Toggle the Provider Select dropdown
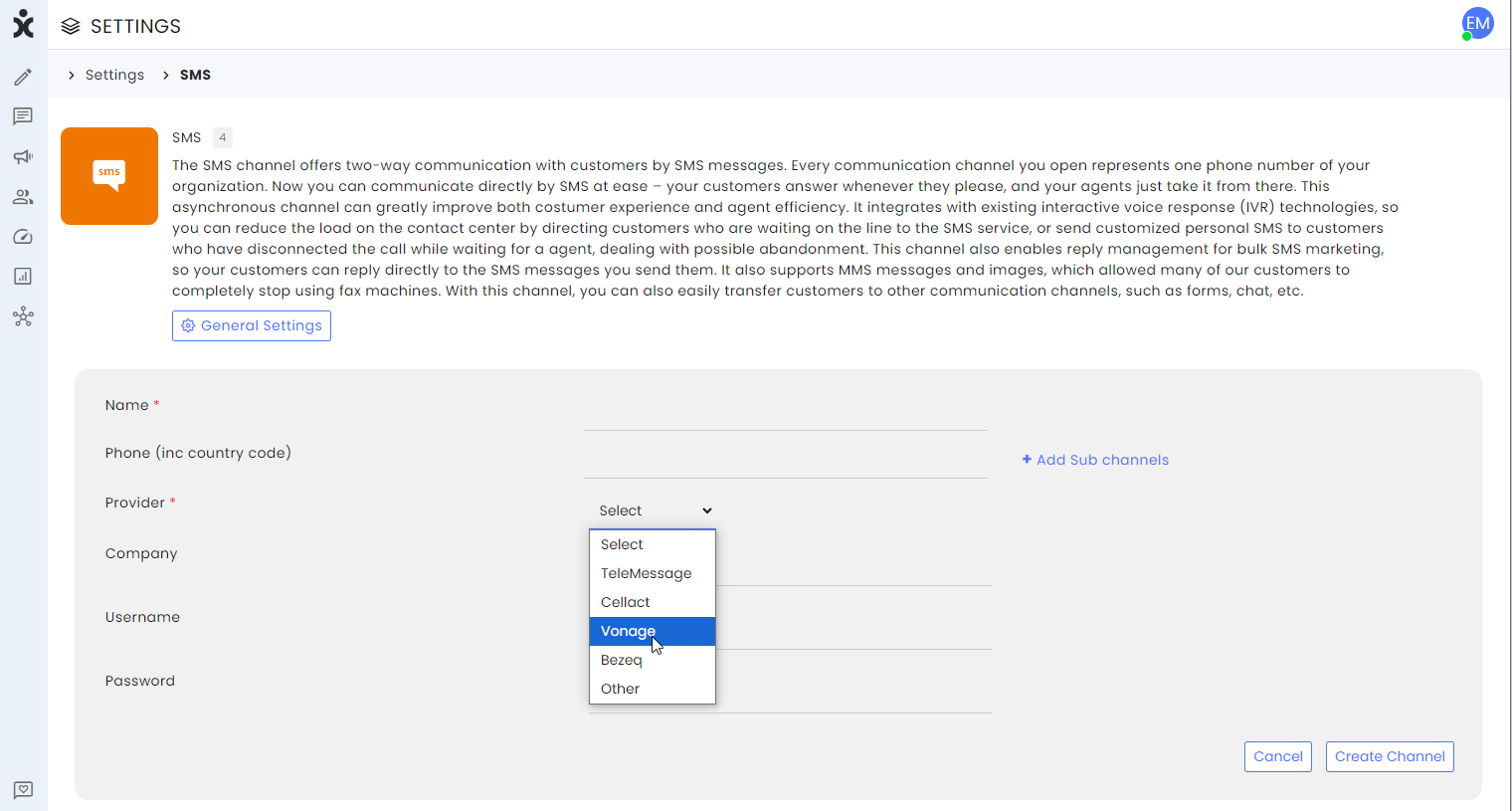 point(656,510)
